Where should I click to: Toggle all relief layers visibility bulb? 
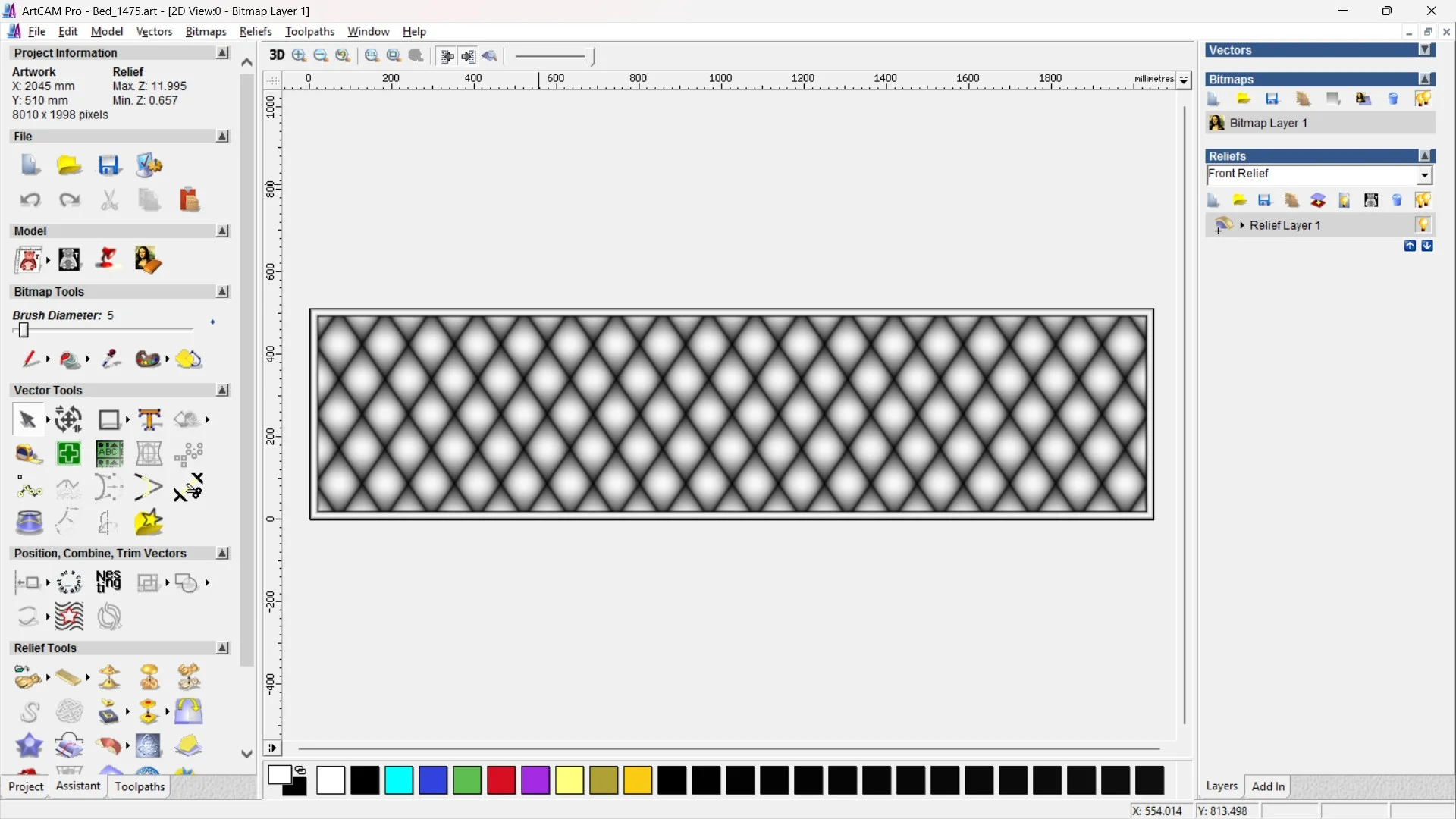click(1423, 200)
